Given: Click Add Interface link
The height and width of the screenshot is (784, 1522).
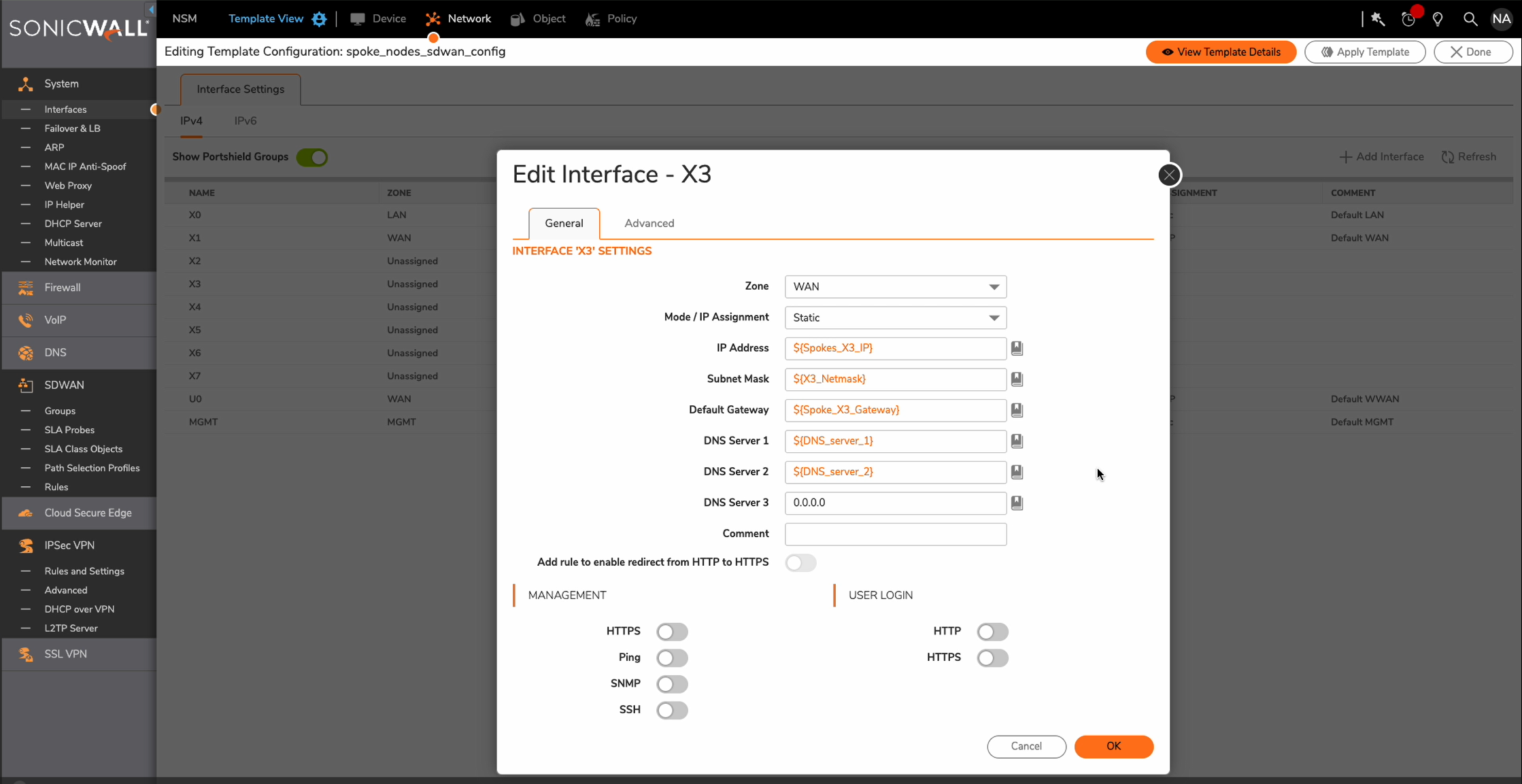Looking at the screenshot, I should point(1381,157).
